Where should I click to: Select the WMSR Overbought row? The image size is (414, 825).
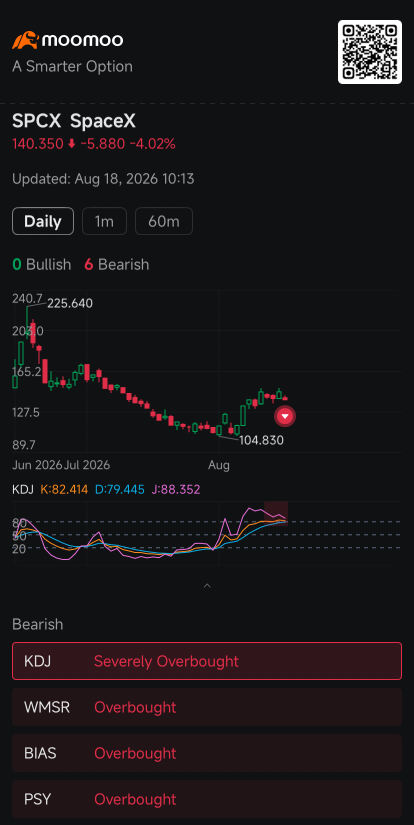(207, 707)
